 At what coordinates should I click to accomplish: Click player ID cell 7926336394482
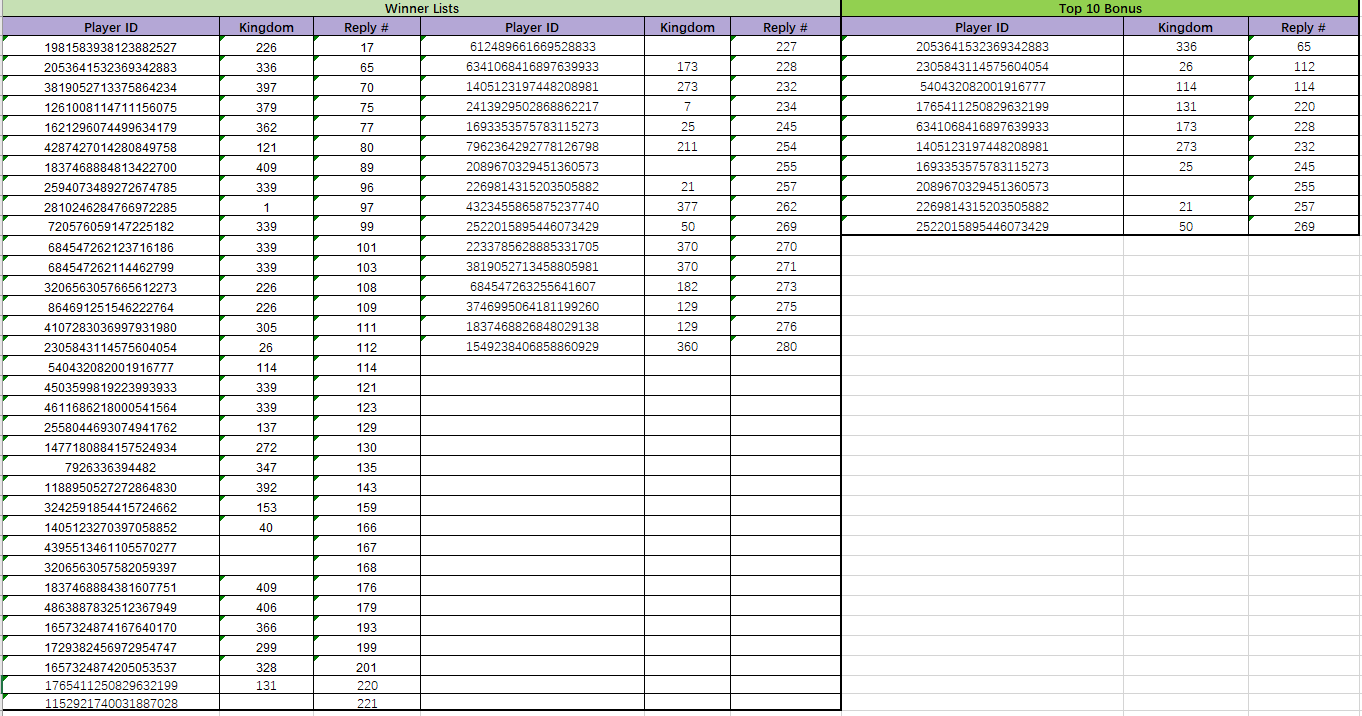110,468
